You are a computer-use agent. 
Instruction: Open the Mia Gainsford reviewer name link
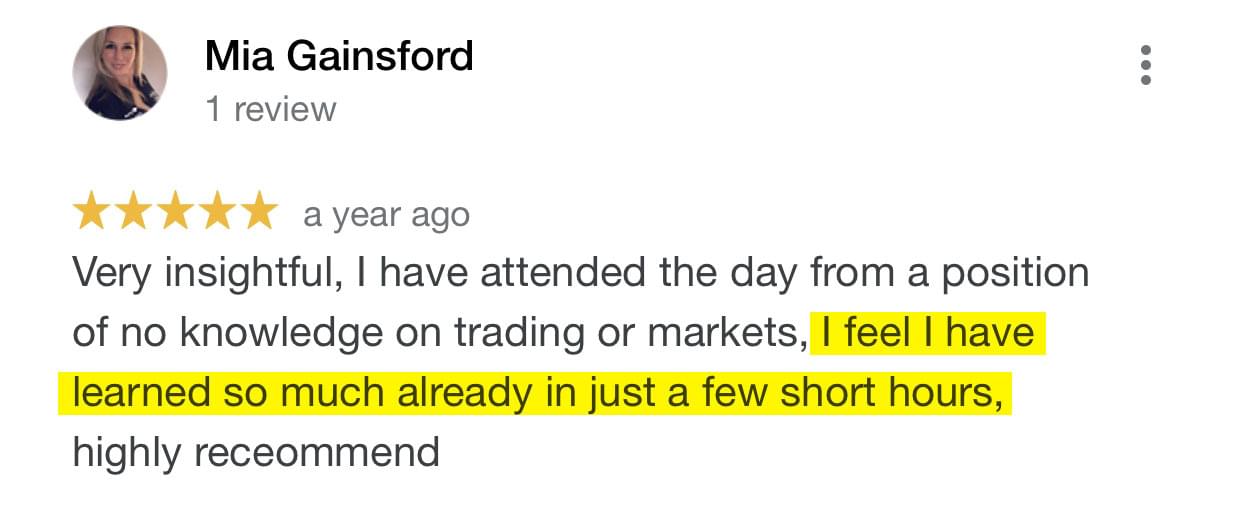[339, 56]
